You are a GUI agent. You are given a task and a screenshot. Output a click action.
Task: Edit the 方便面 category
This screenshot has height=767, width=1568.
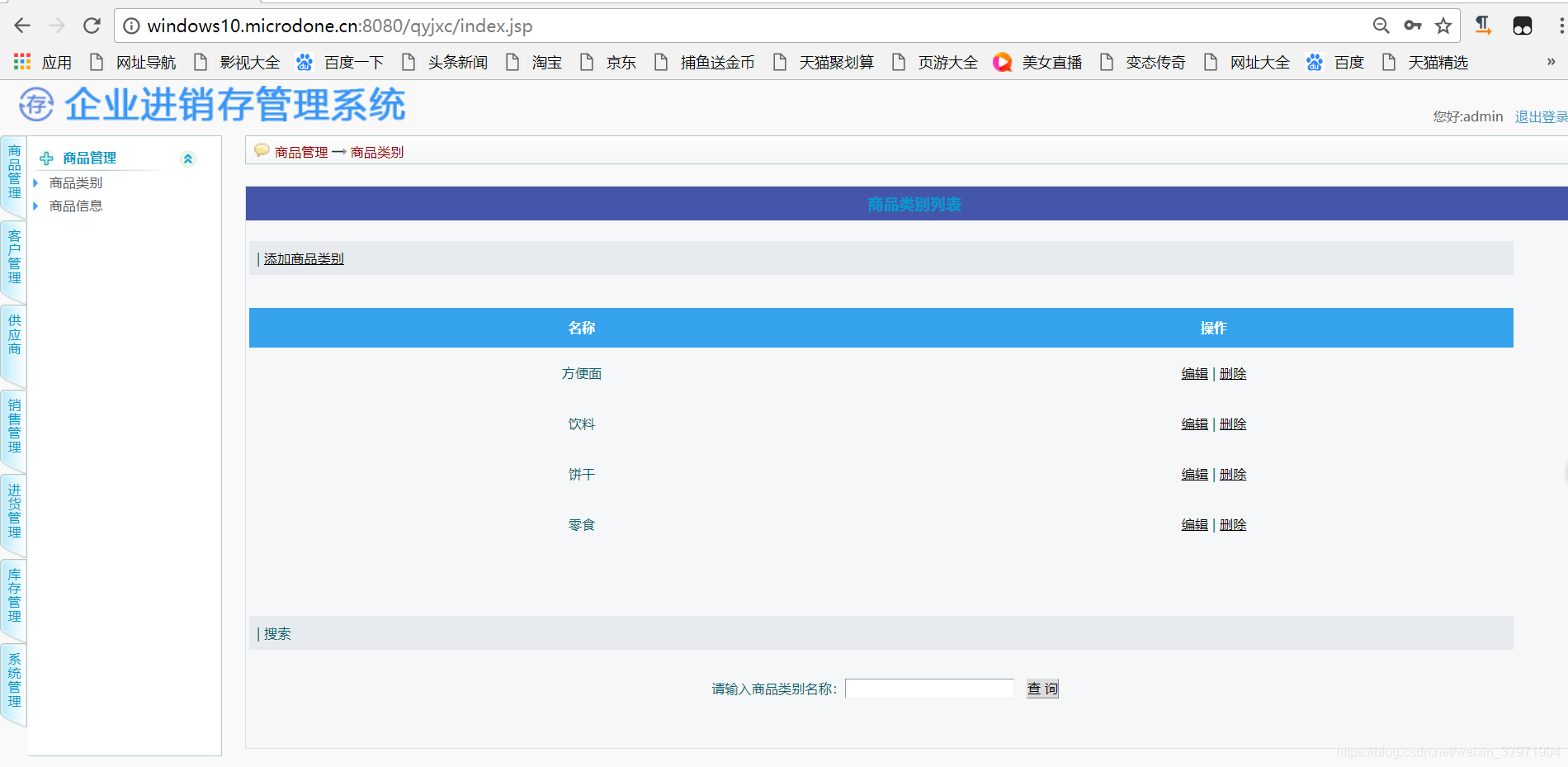click(1194, 374)
